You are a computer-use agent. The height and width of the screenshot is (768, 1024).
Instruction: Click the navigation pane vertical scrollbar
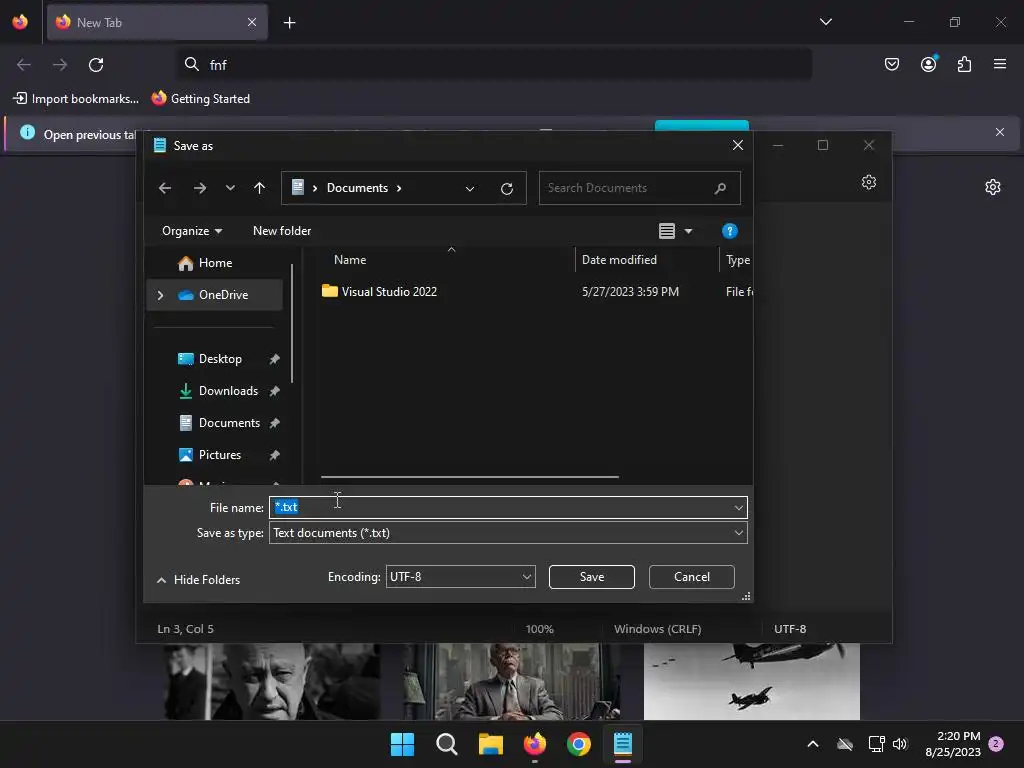tap(292, 323)
